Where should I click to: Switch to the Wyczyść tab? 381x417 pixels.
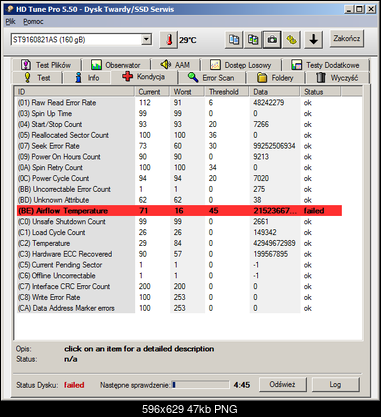coord(337,78)
